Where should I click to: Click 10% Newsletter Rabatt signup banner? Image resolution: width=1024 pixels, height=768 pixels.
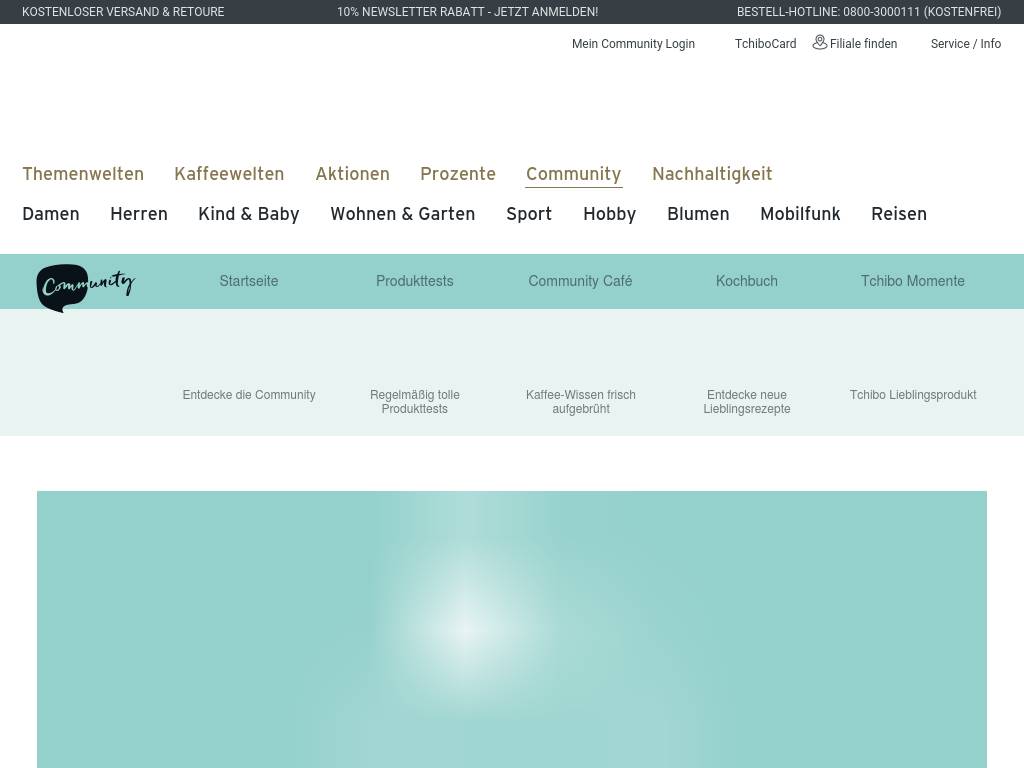coord(467,12)
